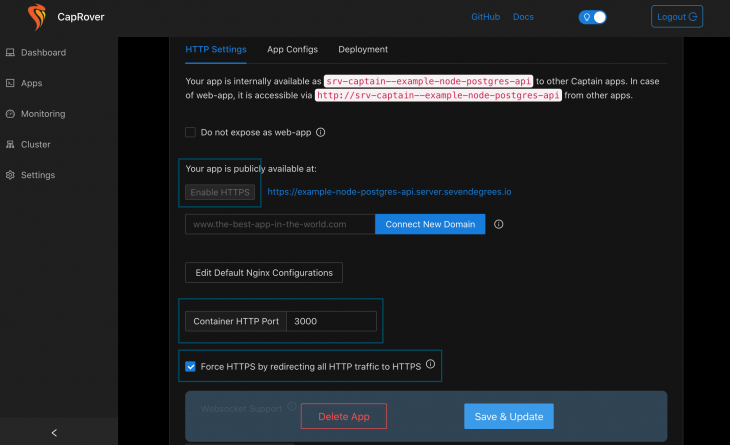Screen dimensions: 730x445
Task: Click info icon next to Do not expose as web-app
Action: tap(321, 132)
